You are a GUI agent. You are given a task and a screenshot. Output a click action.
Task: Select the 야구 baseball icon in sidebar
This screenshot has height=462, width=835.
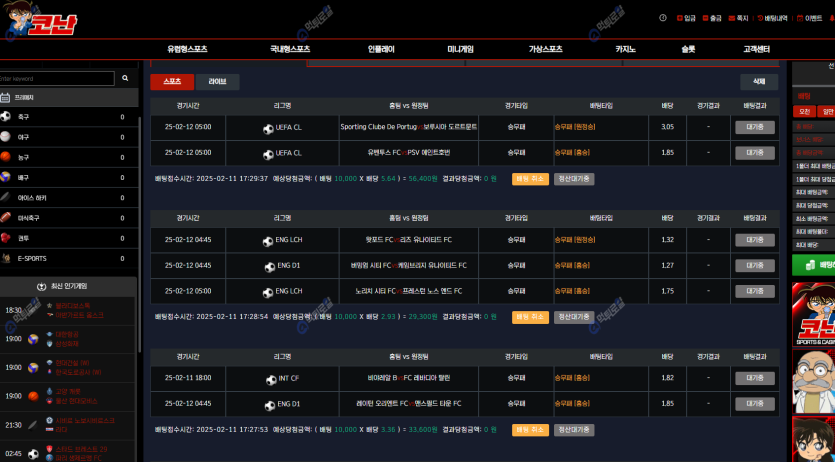6,136
